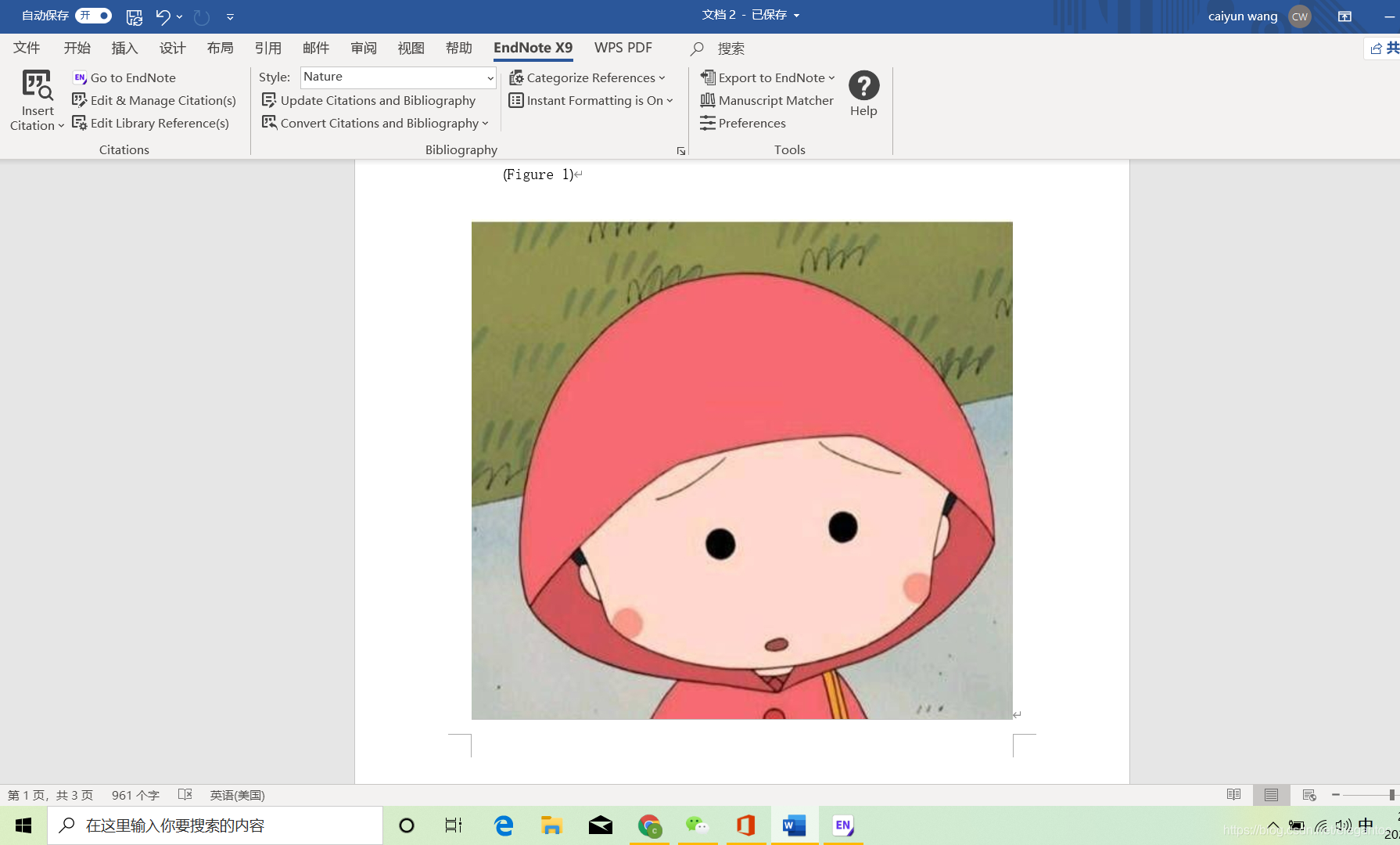Launch Microsoft Edge from taskbar
Viewport: 1400px width, 845px height.
504,825
